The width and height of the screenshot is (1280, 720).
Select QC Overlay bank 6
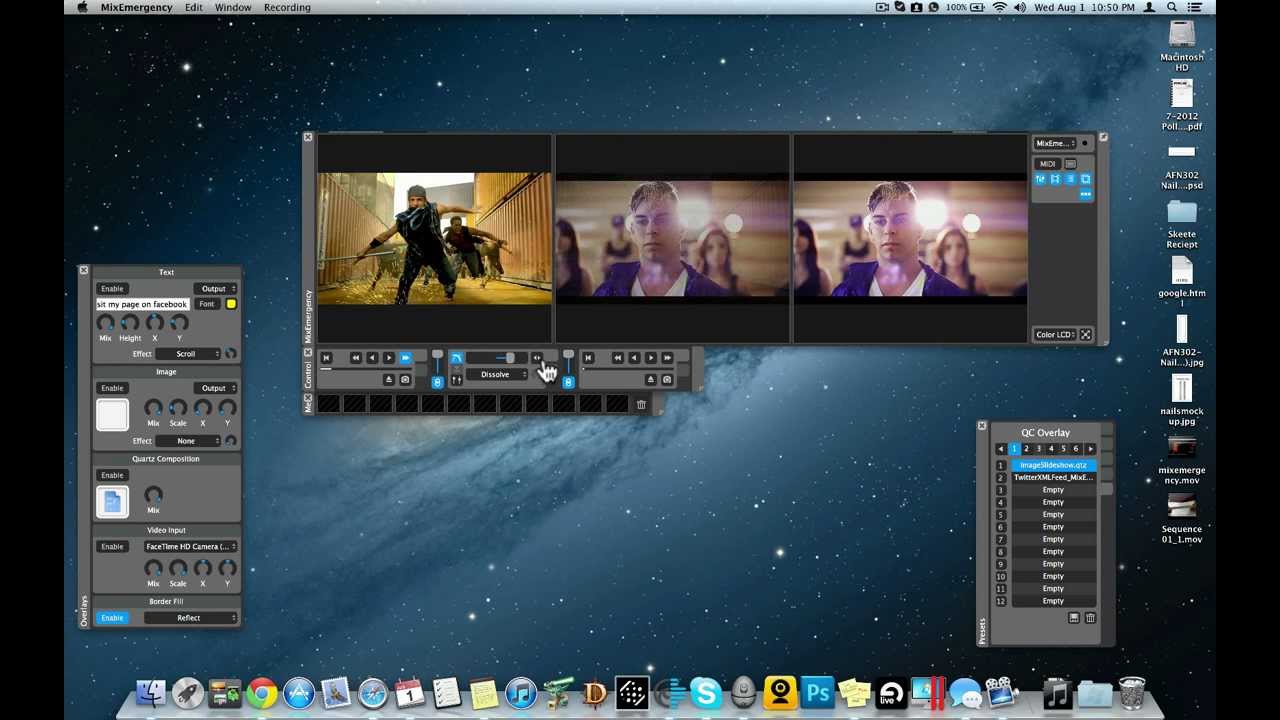click(x=1076, y=449)
